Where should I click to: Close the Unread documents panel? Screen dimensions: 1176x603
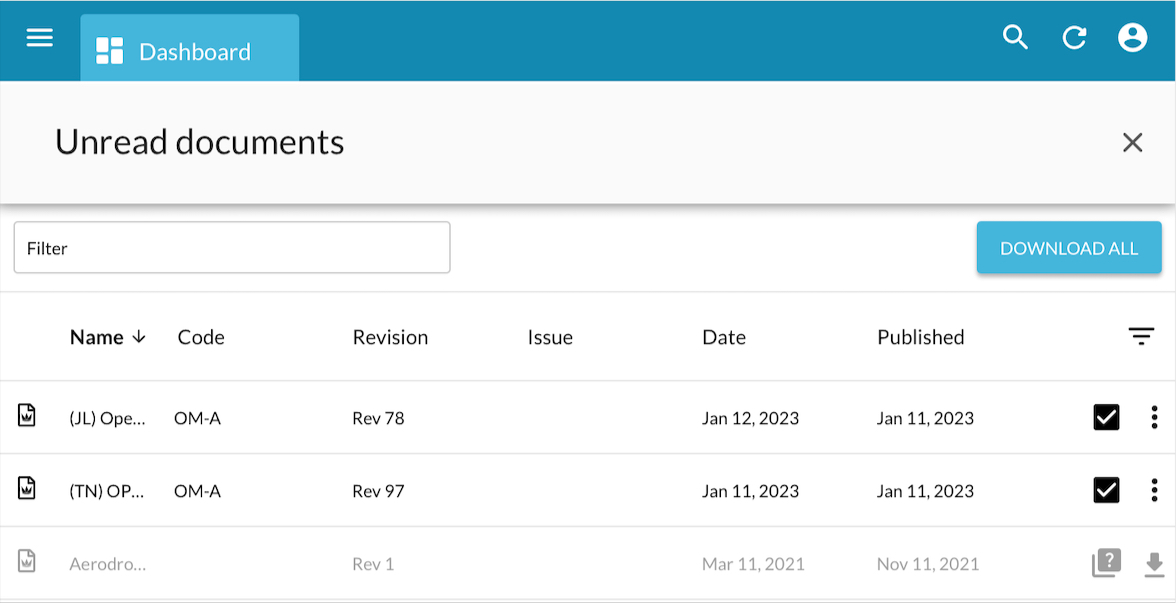coord(1132,142)
